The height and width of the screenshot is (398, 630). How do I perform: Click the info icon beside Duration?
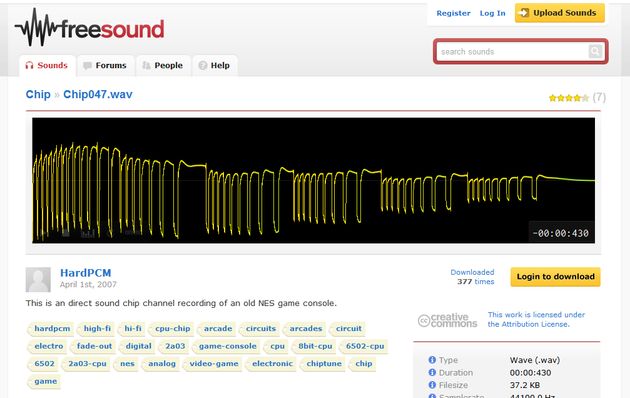point(432,372)
